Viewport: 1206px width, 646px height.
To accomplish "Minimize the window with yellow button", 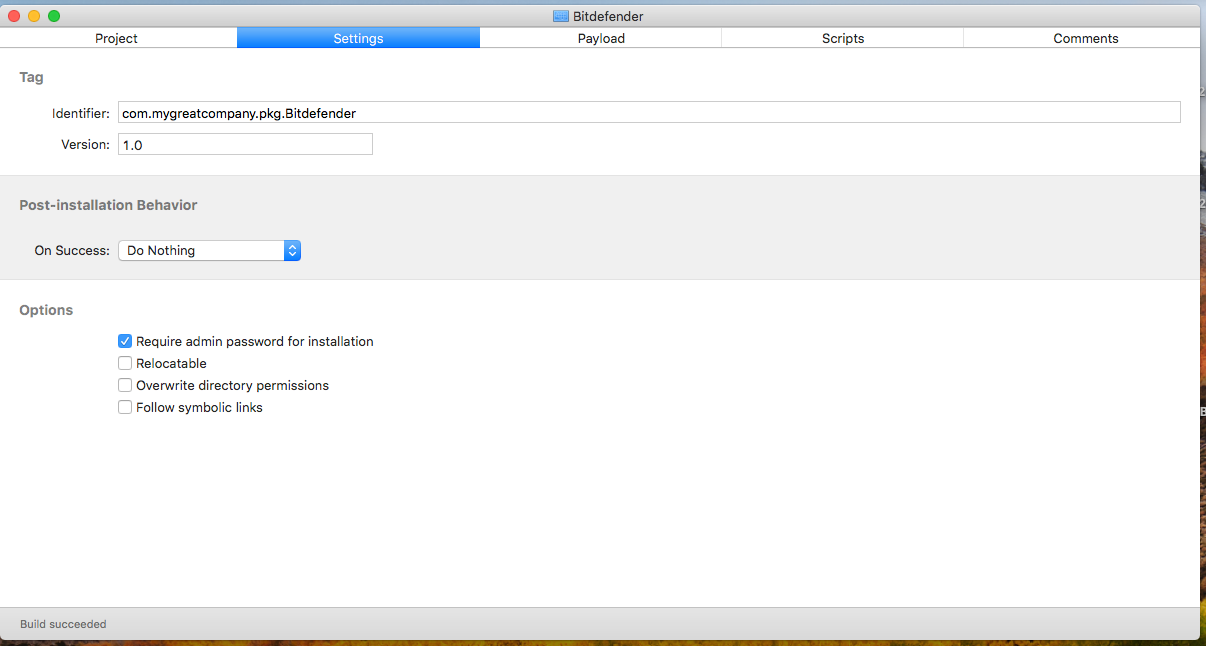I will click(x=34, y=16).
